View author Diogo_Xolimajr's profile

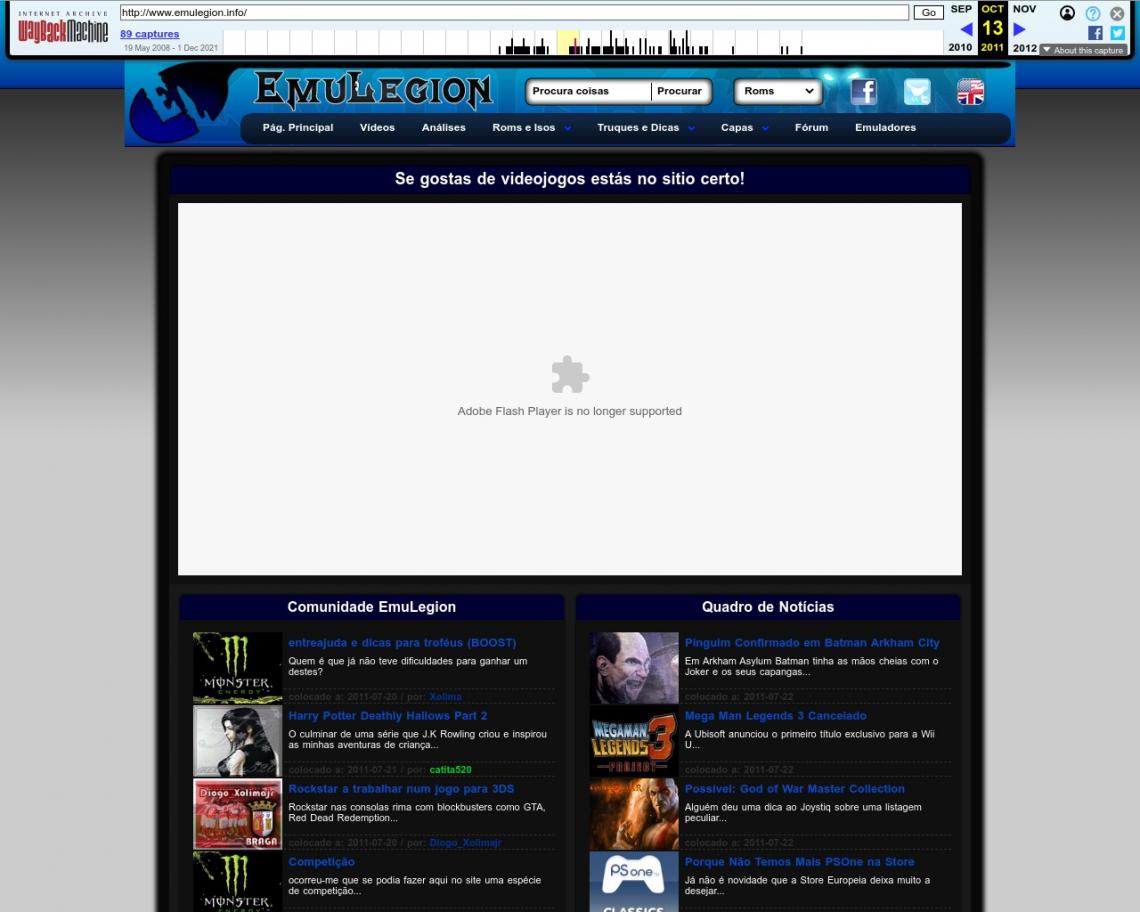pyautogui.click(x=465, y=843)
